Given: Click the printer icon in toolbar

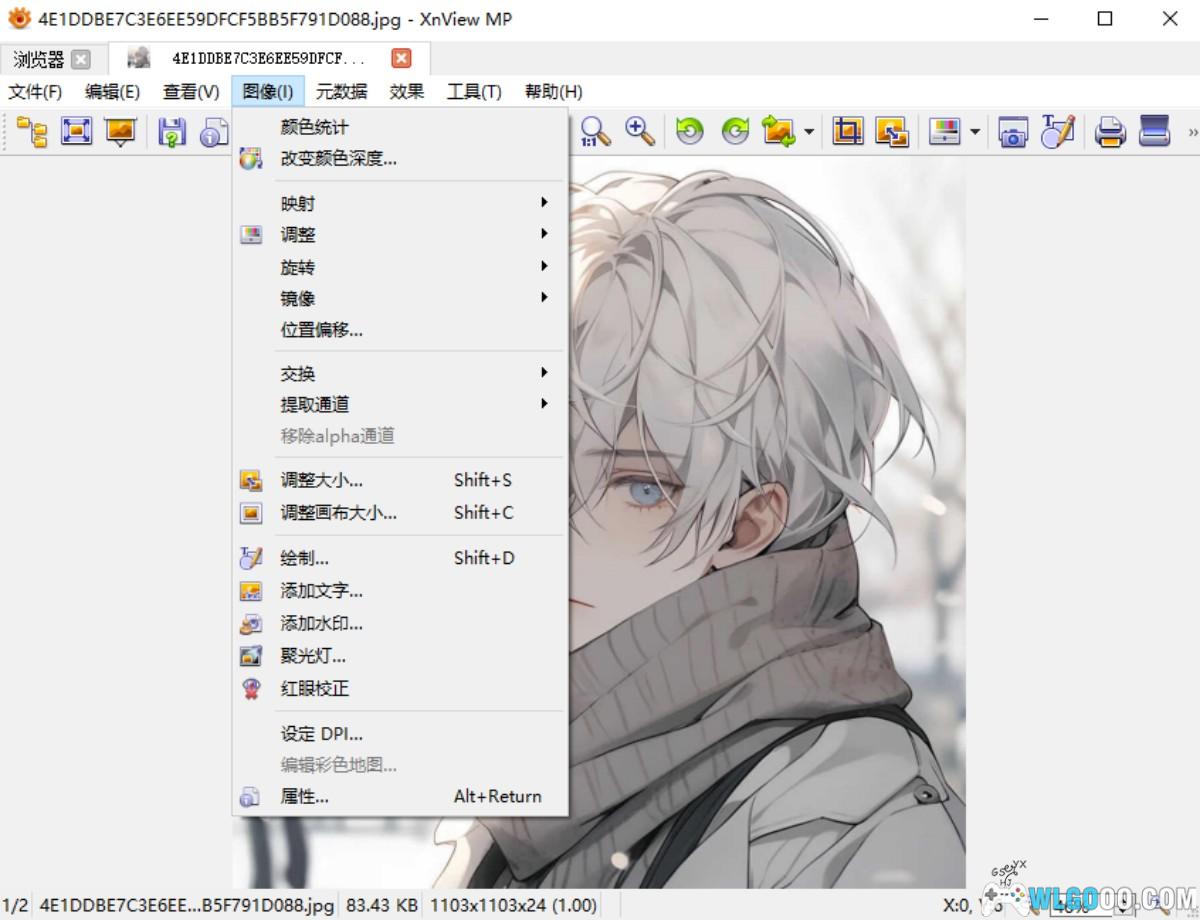Looking at the screenshot, I should [1110, 131].
